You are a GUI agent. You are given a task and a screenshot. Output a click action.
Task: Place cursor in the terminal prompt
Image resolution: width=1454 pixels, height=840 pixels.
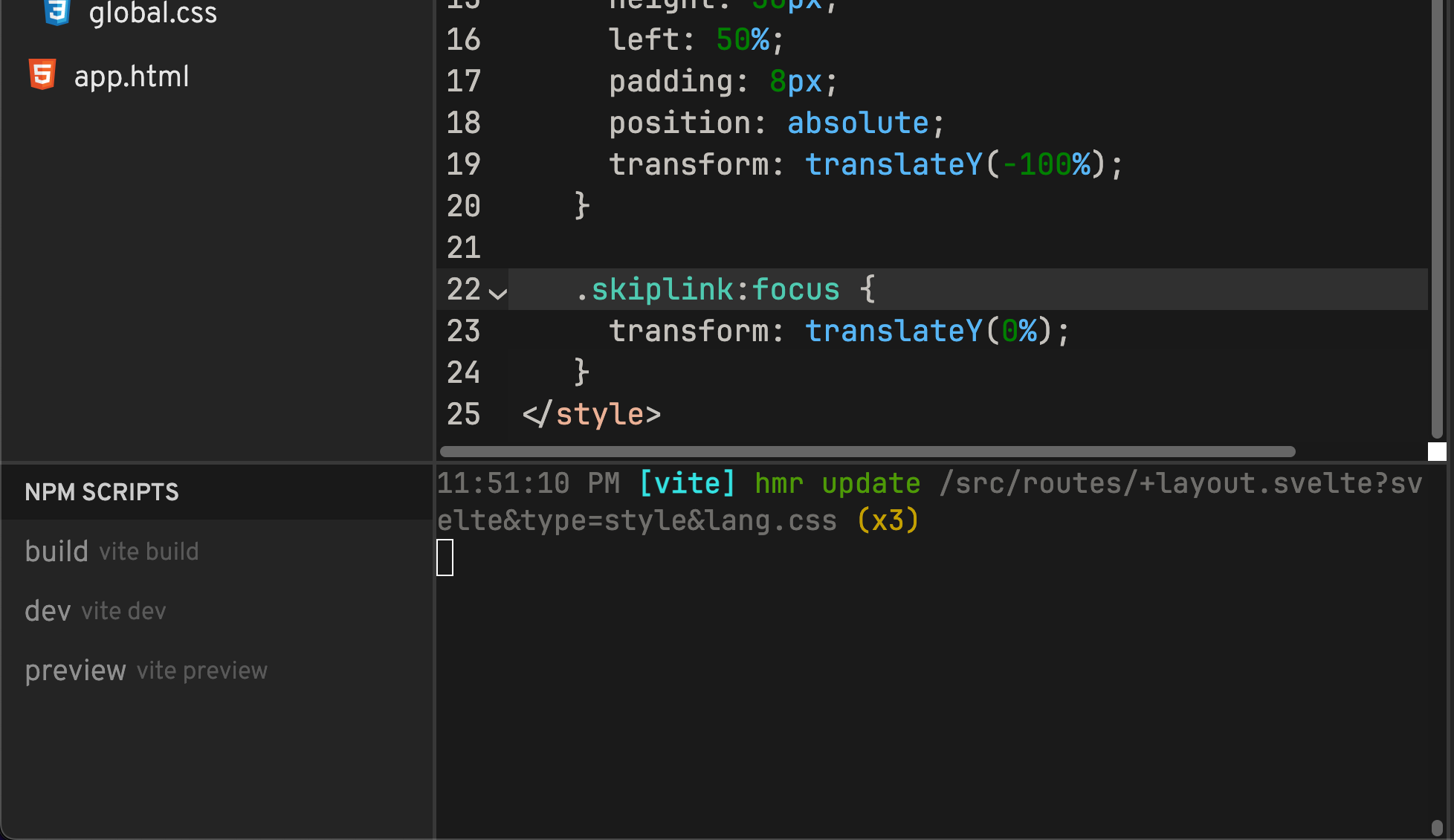pyautogui.click(x=445, y=558)
